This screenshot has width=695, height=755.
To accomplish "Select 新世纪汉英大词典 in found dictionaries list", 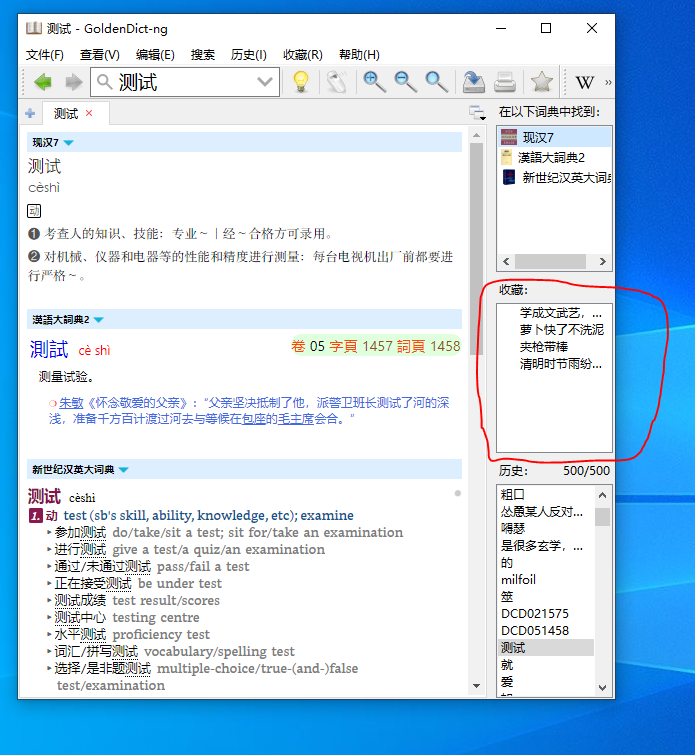I will pos(554,177).
